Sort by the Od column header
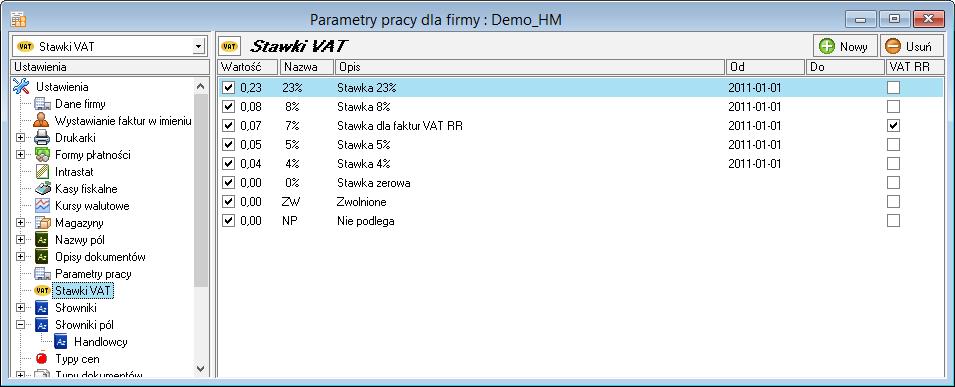Screen dimensions: 955x387 tap(765, 66)
